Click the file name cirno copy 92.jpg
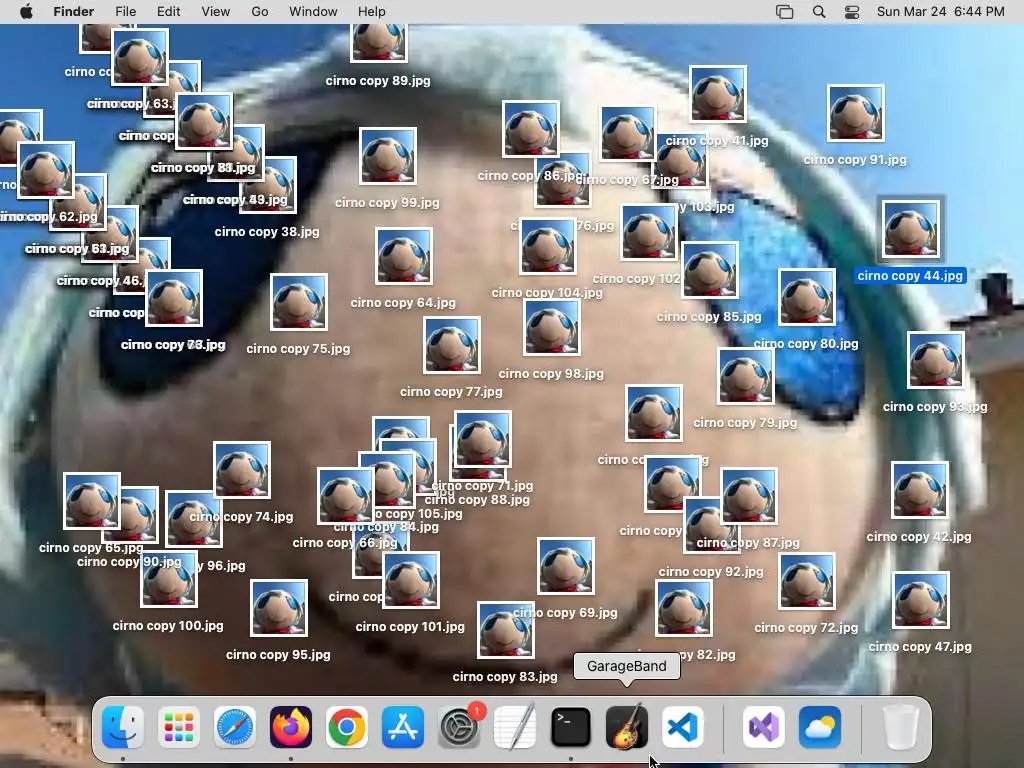Image resolution: width=1024 pixels, height=768 pixels. [711, 571]
